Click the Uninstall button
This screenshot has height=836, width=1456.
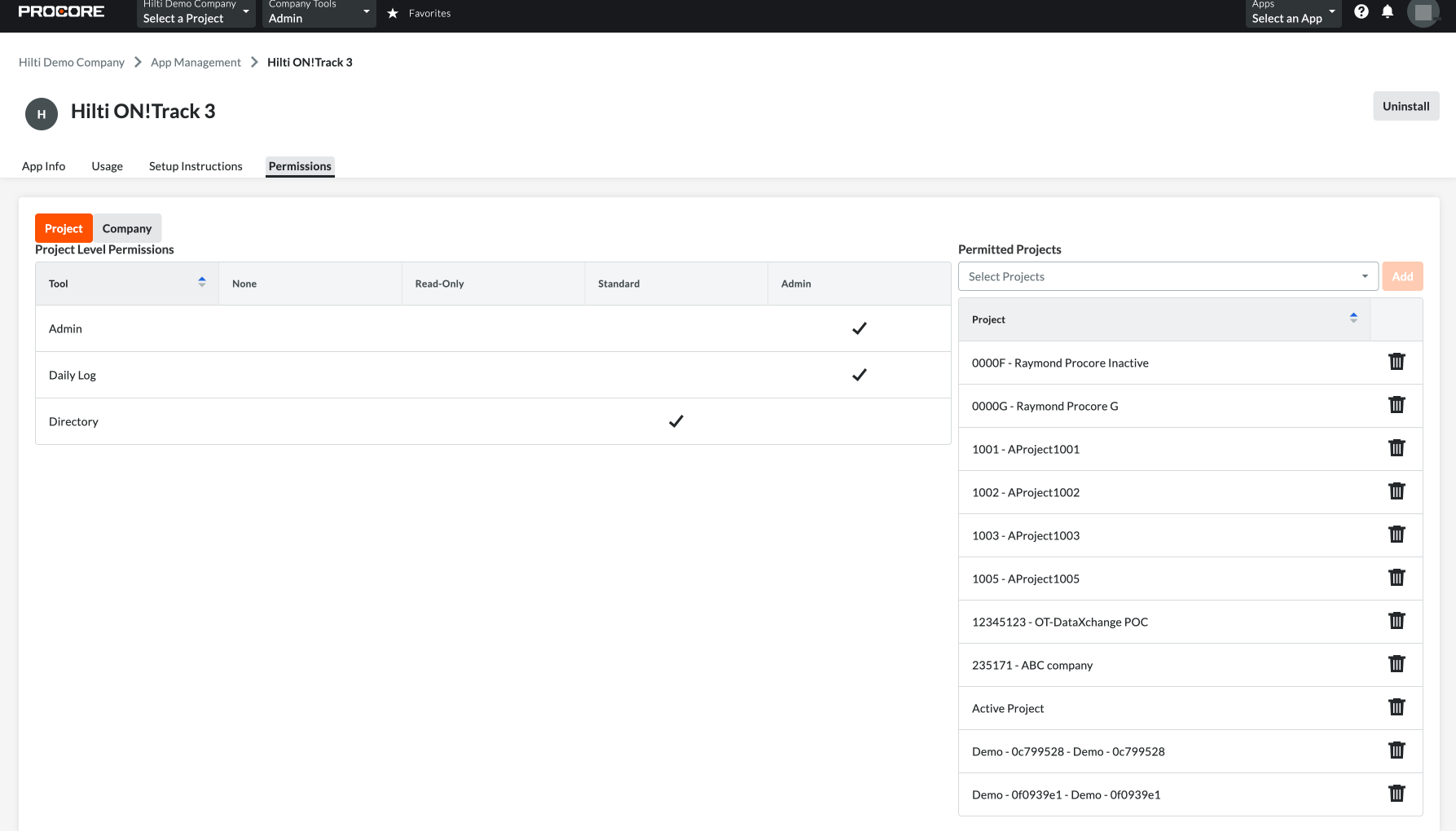point(1405,106)
